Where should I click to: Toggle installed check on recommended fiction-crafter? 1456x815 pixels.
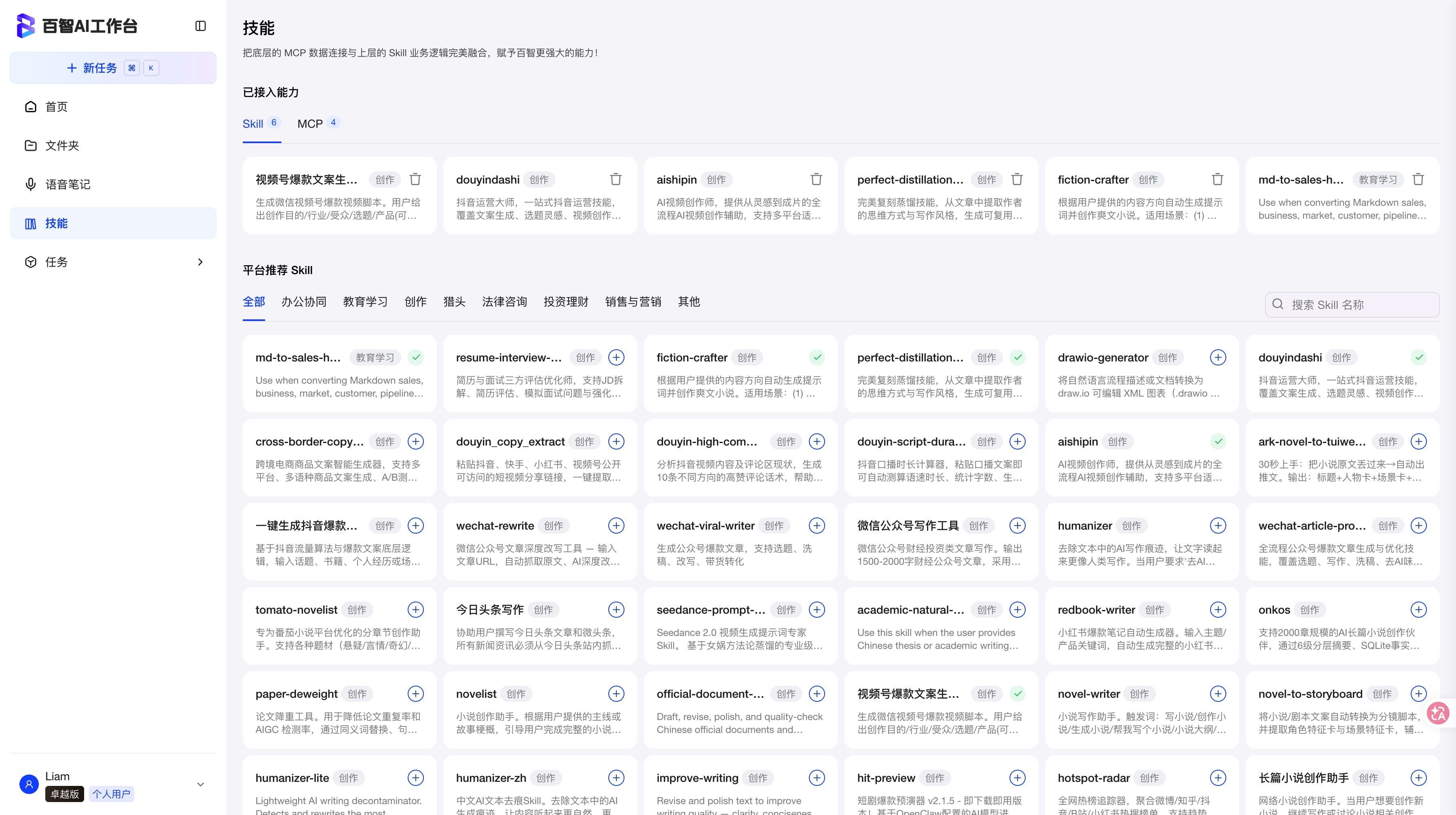817,357
